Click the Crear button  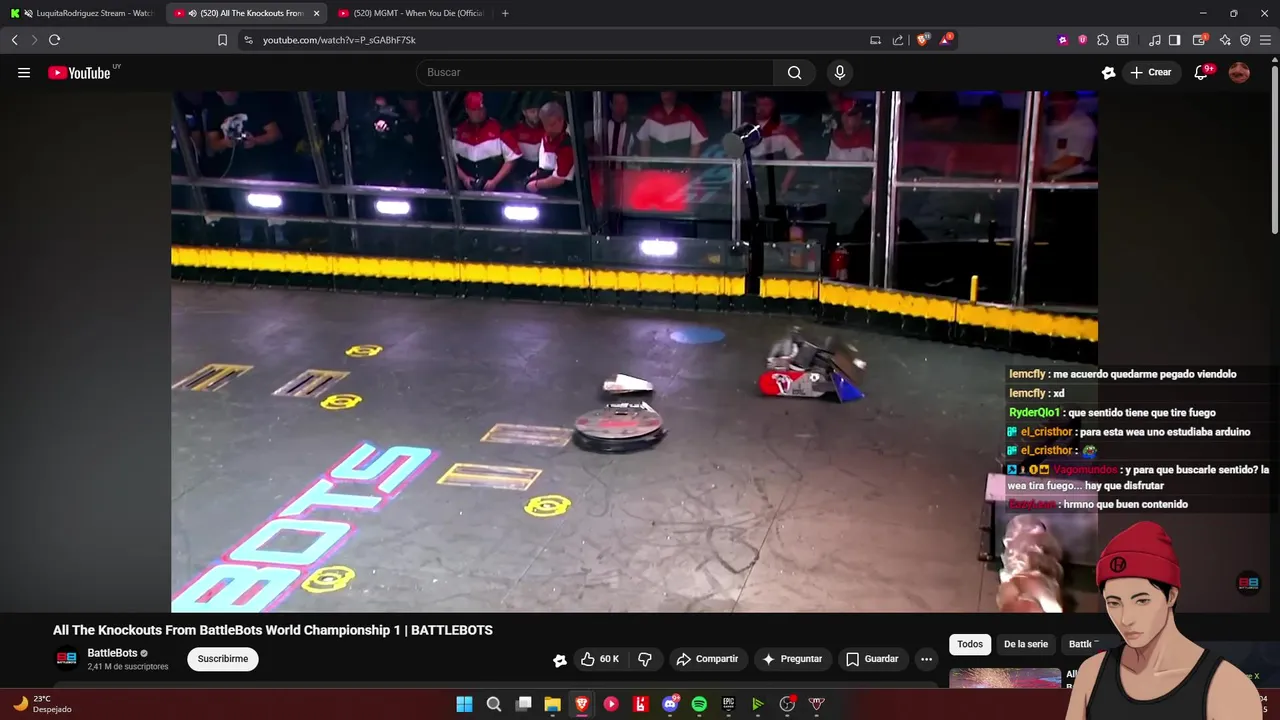tap(1150, 72)
